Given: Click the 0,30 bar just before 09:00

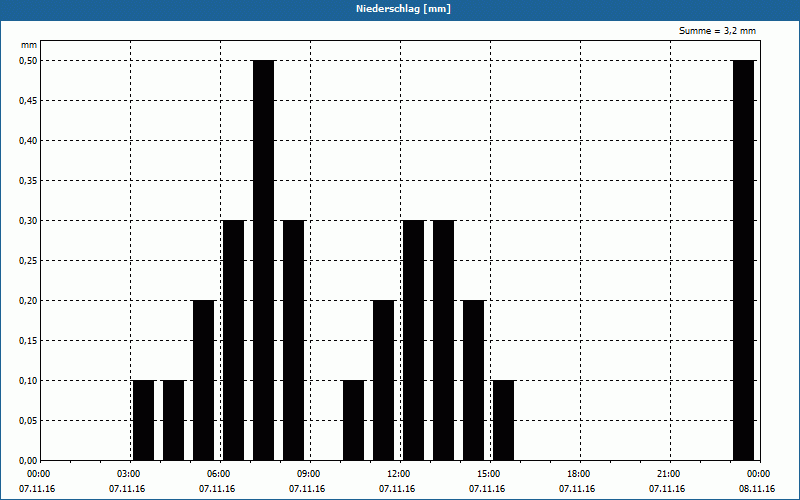Looking at the screenshot, I should (293, 340).
